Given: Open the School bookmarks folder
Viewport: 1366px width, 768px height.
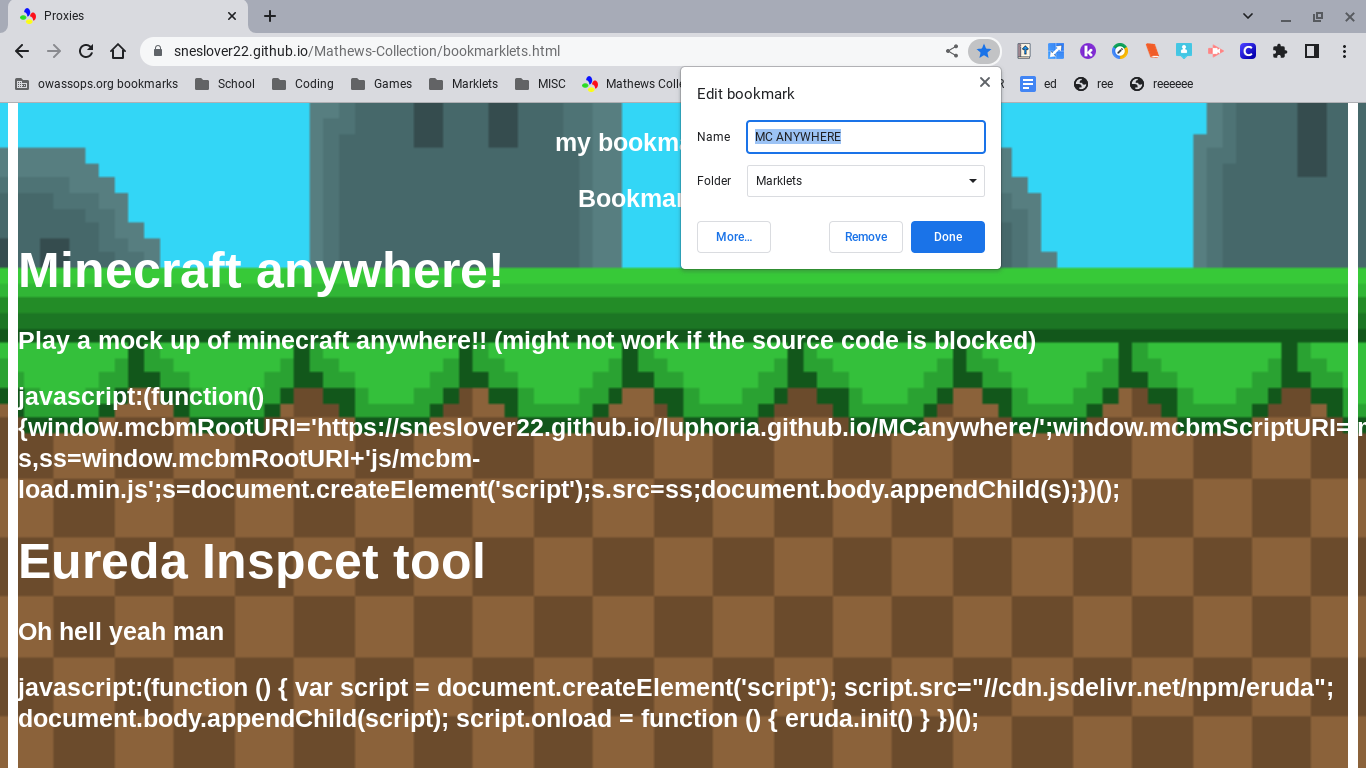Looking at the screenshot, I should tap(224, 84).
